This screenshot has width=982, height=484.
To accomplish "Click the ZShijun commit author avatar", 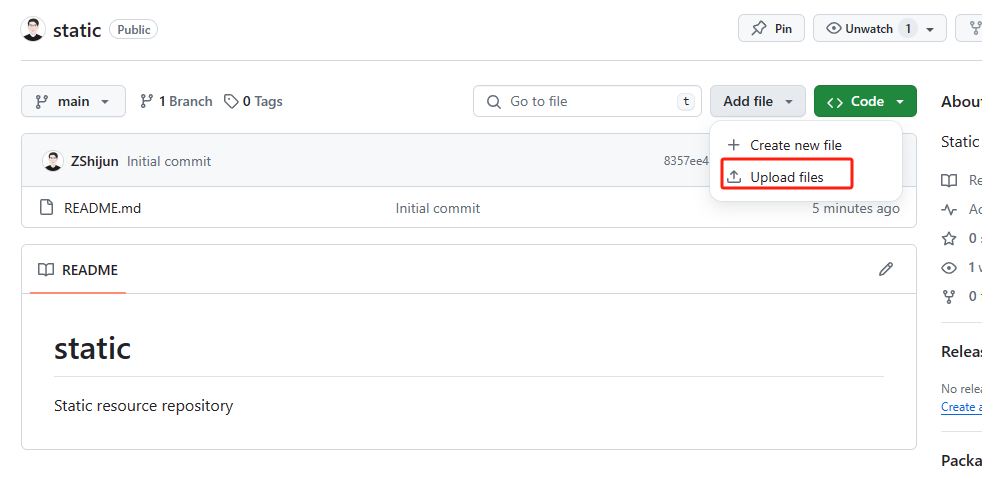I will tap(53, 161).
